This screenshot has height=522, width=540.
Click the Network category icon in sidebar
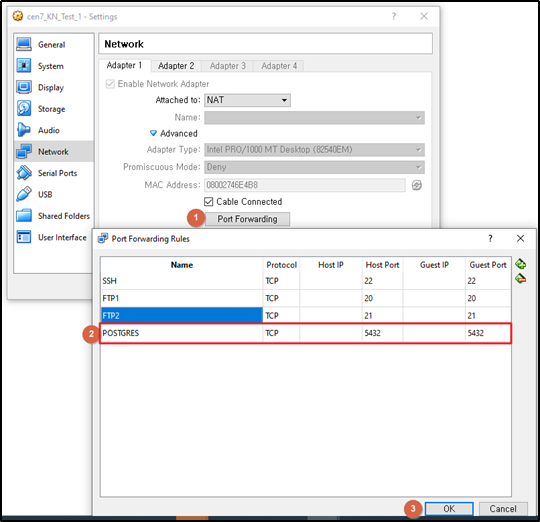point(24,152)
